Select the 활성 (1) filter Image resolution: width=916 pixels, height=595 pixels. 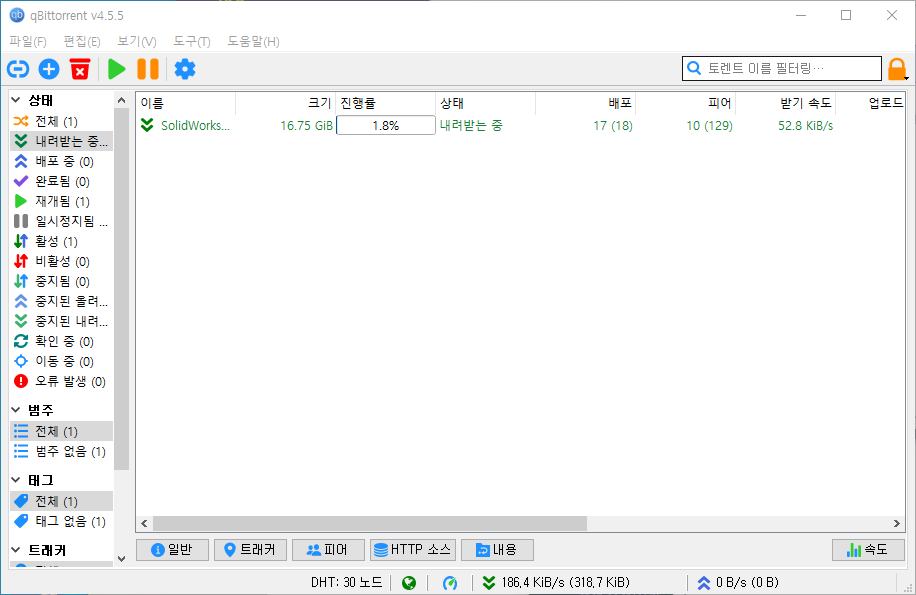click(x=61, y=241)
